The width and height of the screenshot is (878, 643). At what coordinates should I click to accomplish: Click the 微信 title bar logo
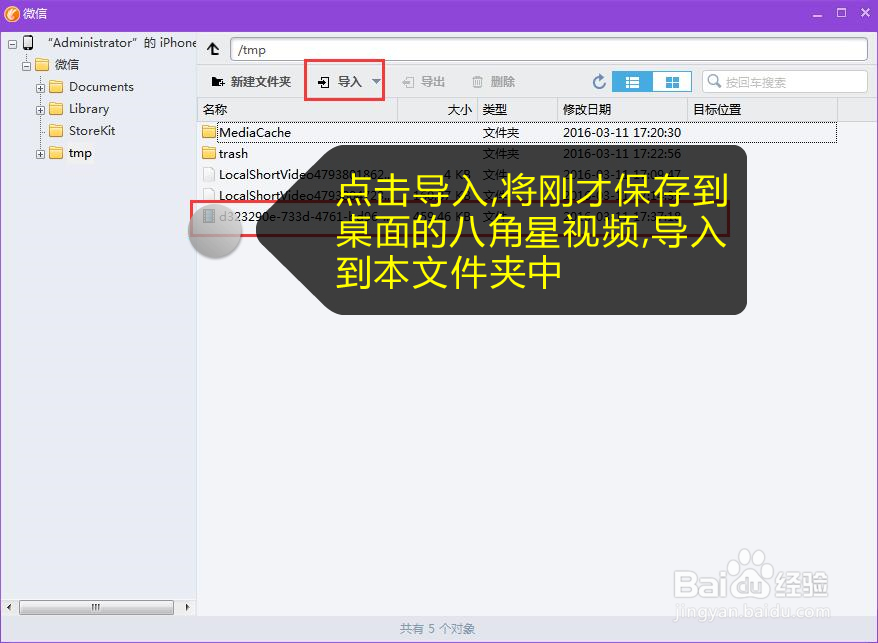[12, 13]
